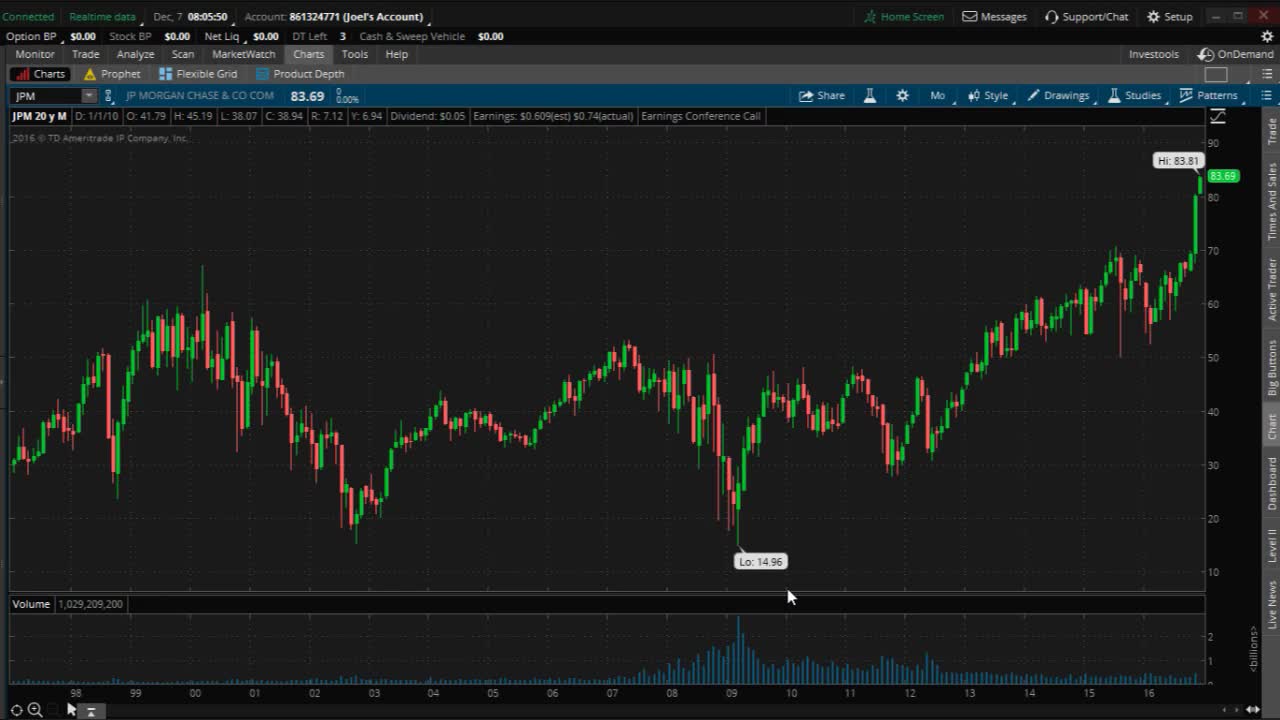Image resolution: width=1280 pixels, height=720 pixels.
Task: Click the gear icon on account info row
Action: 1267,36
